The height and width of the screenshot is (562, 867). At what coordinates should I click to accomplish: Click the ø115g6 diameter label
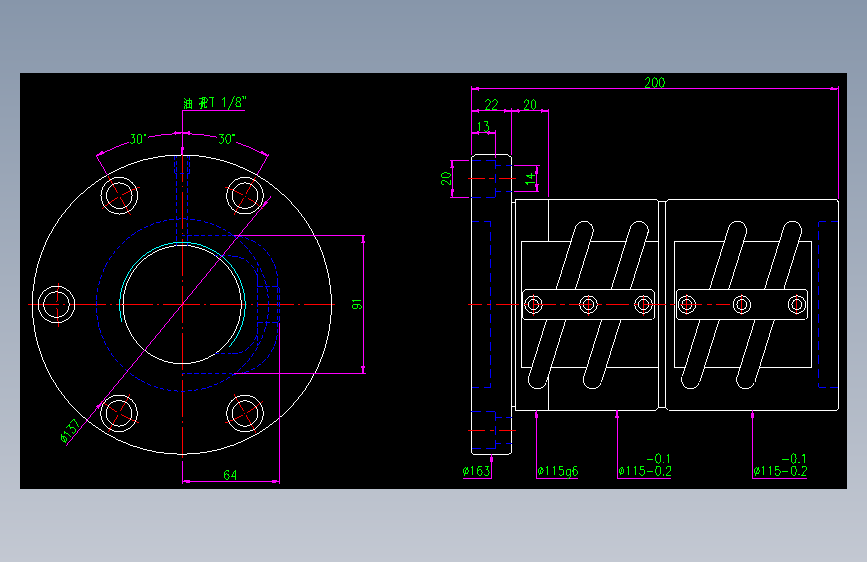[x=557, y=471]
